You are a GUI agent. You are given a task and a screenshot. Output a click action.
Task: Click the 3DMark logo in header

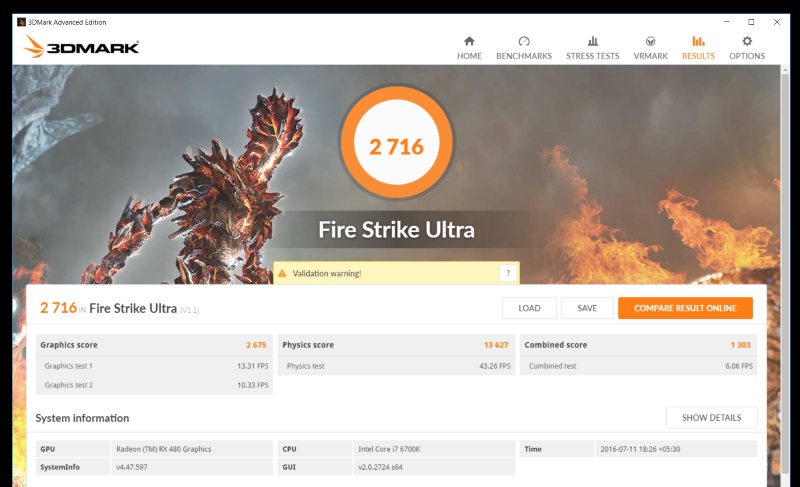tap(81, 46)
